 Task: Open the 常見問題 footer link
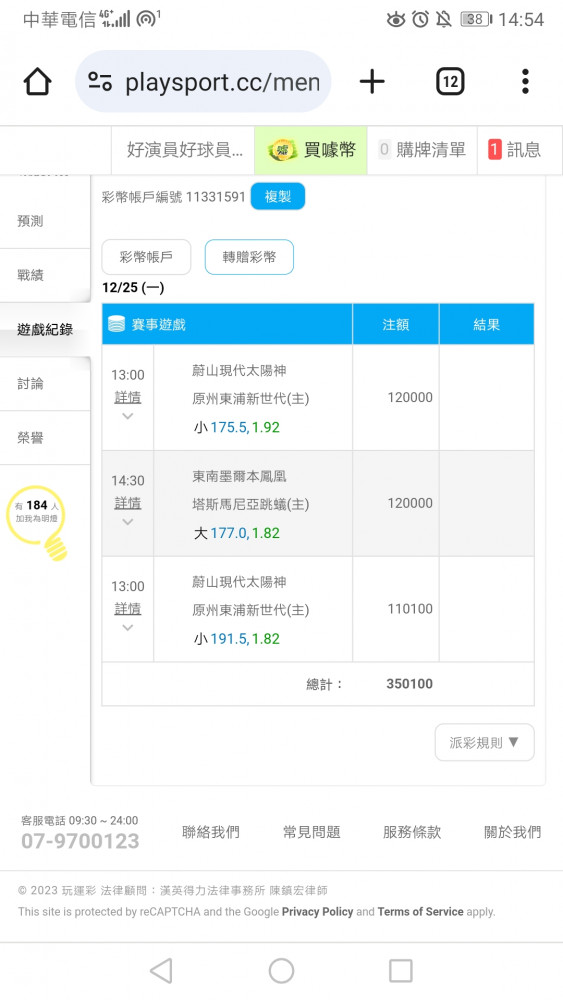tap(311, 832)
